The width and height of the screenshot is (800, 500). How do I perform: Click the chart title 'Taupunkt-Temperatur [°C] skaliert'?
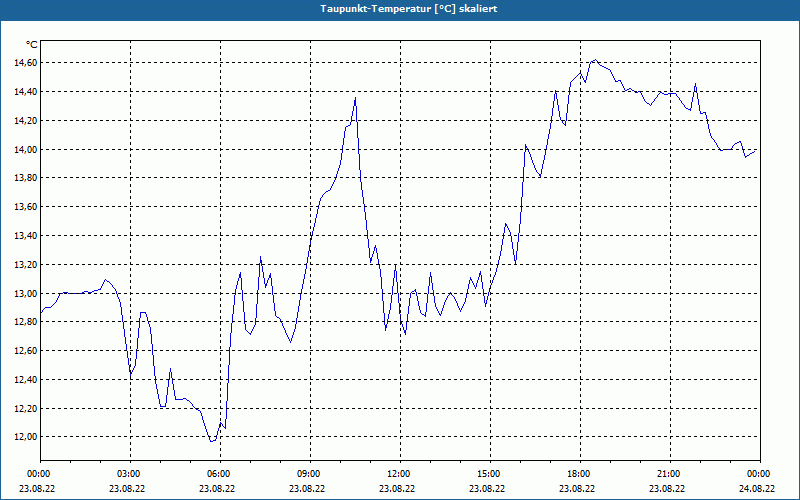[x=409, y=9]
